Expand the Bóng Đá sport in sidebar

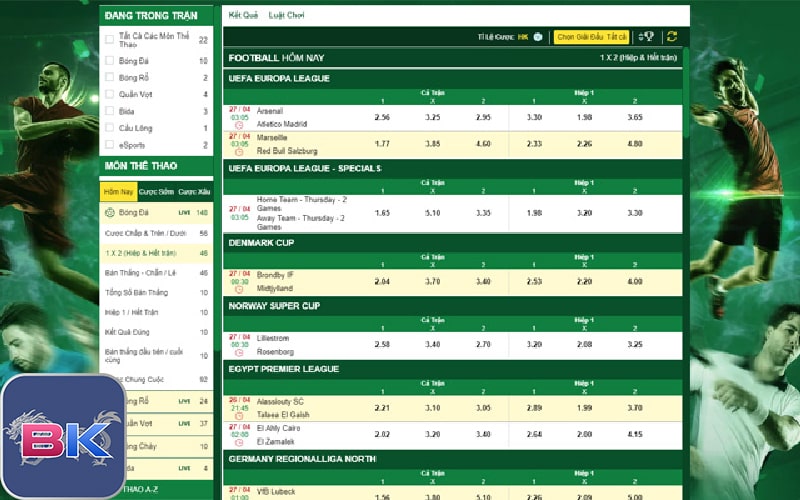[156, 212]
